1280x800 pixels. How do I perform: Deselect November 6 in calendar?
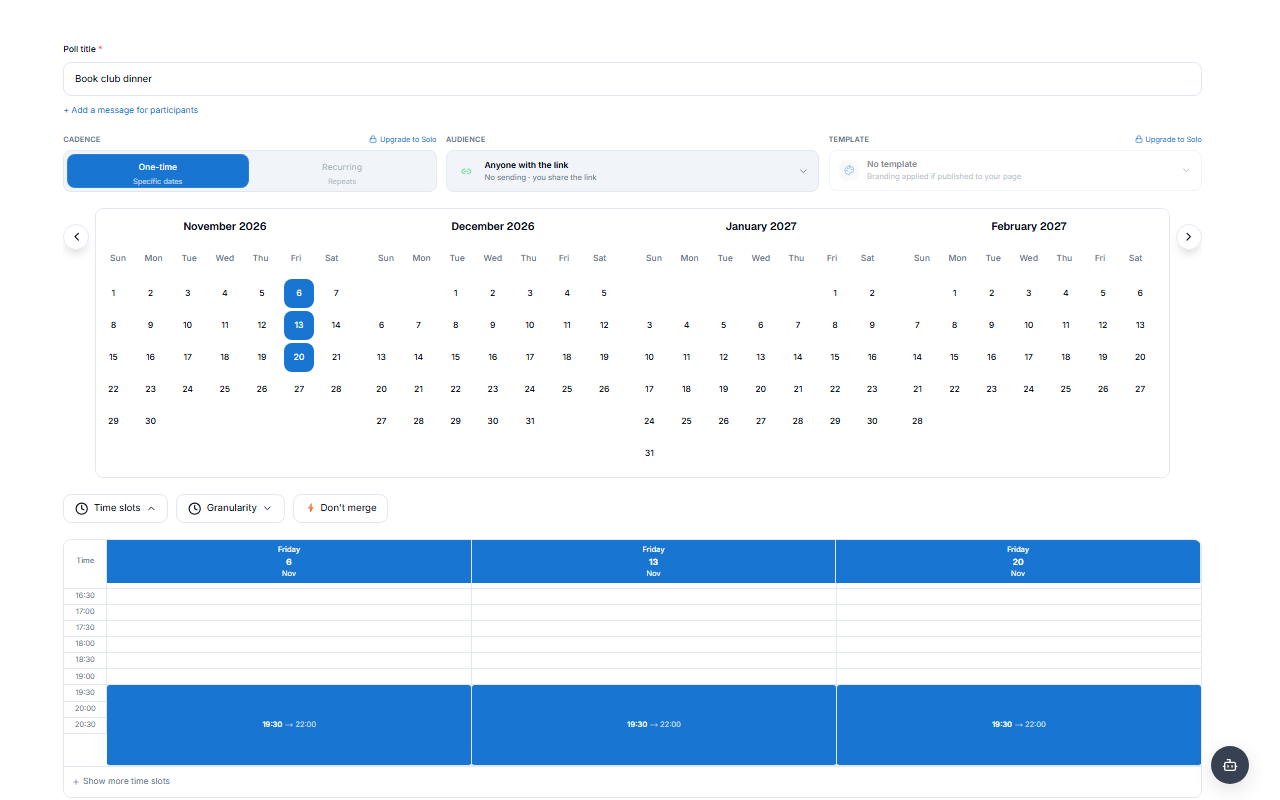(x=299, y=293)
